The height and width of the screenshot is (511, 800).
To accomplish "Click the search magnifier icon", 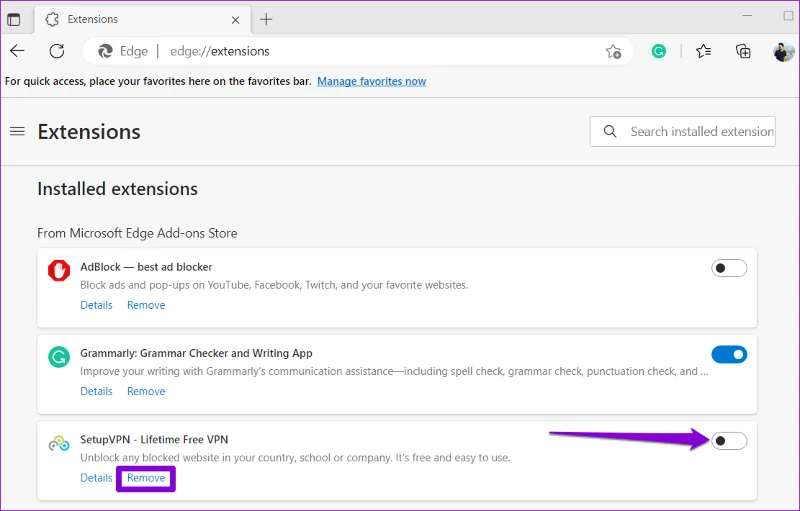I will coord(610,131).
